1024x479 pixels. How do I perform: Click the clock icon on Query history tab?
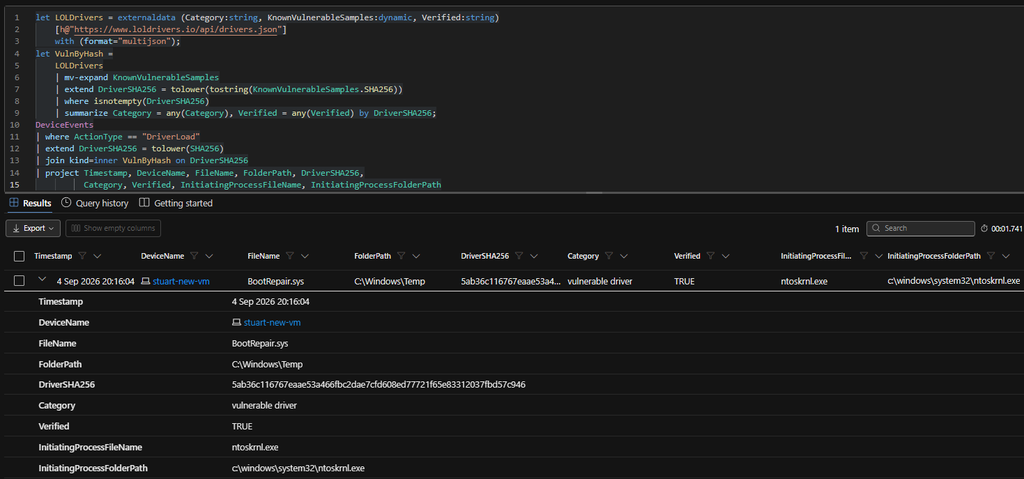[x=66, y=203]
